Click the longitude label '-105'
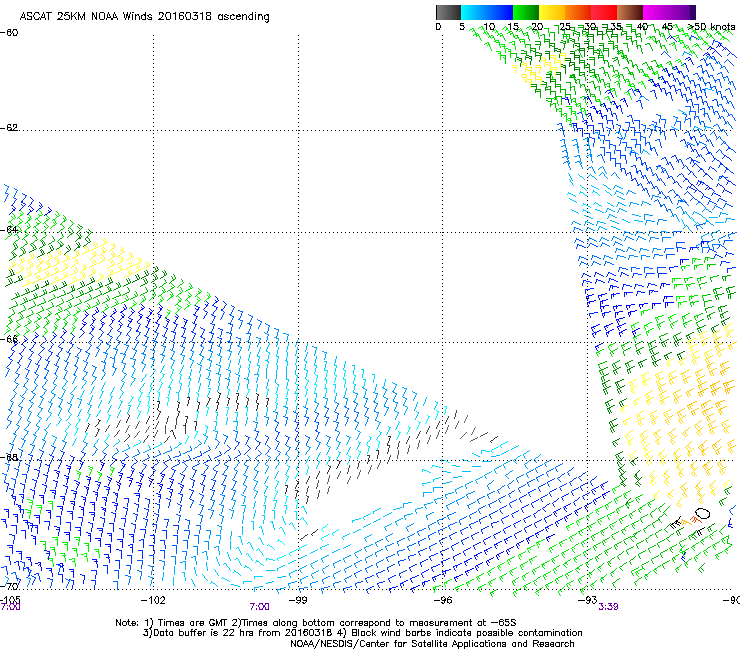The height and width of the screenshot is (650, 740). [10, 600]
